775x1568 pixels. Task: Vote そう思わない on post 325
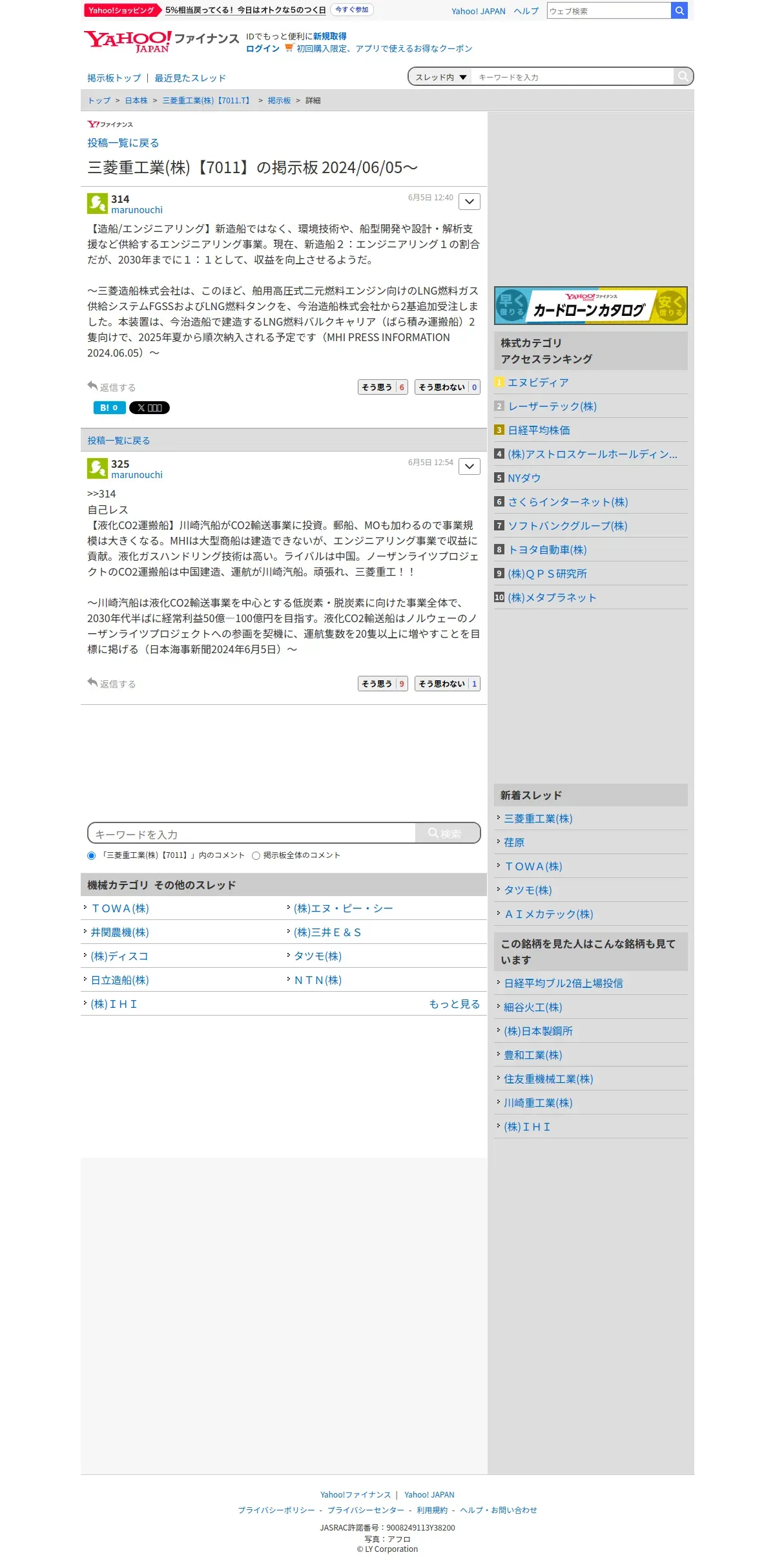tap(448, 684)
